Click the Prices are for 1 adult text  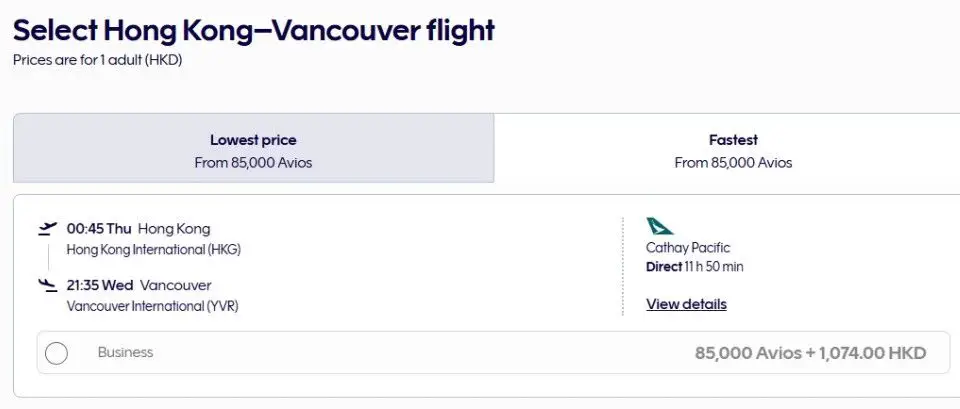pos(98,60)
